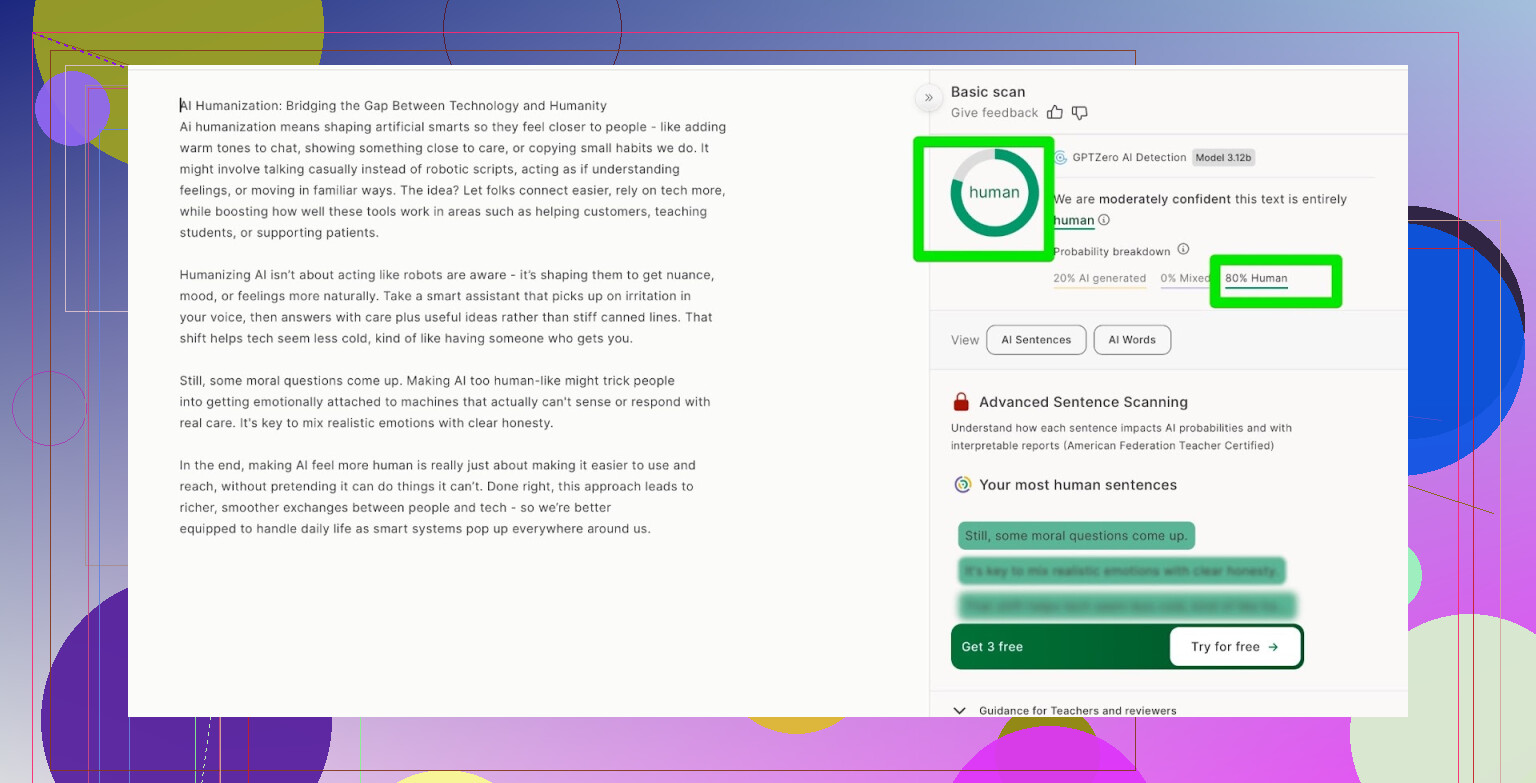The height and width of the screenshot is (783, 1536).
Task: Click the Model 3.12b badge
Action: pos(1224,157)
